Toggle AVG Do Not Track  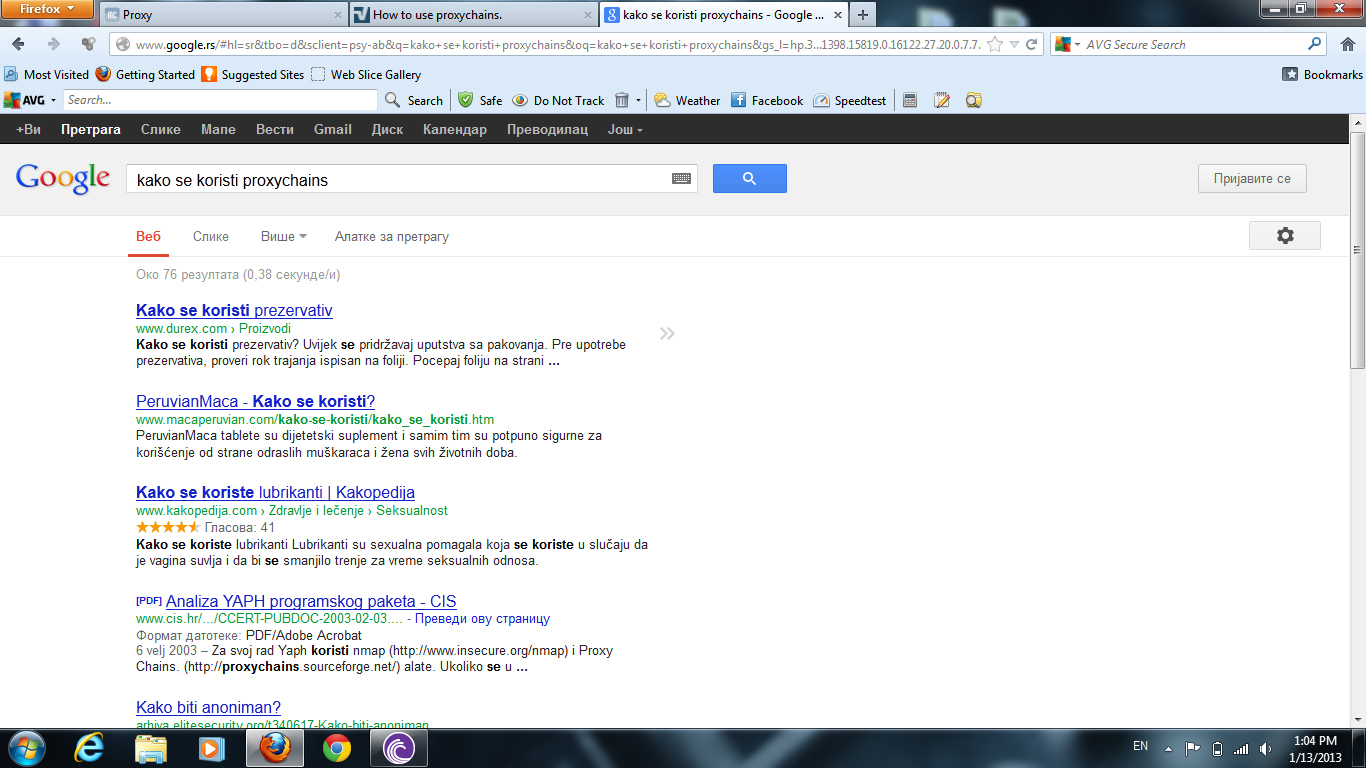coord(558,100)
